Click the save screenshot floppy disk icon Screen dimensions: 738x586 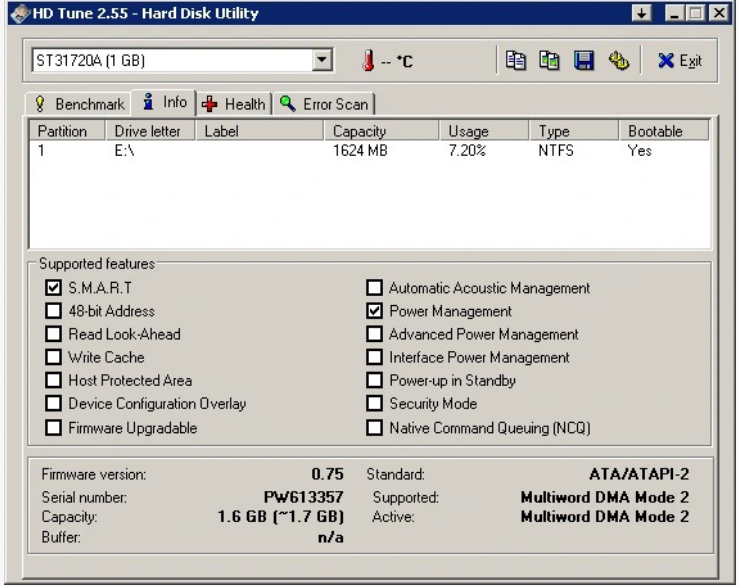(x=584, y=61)
